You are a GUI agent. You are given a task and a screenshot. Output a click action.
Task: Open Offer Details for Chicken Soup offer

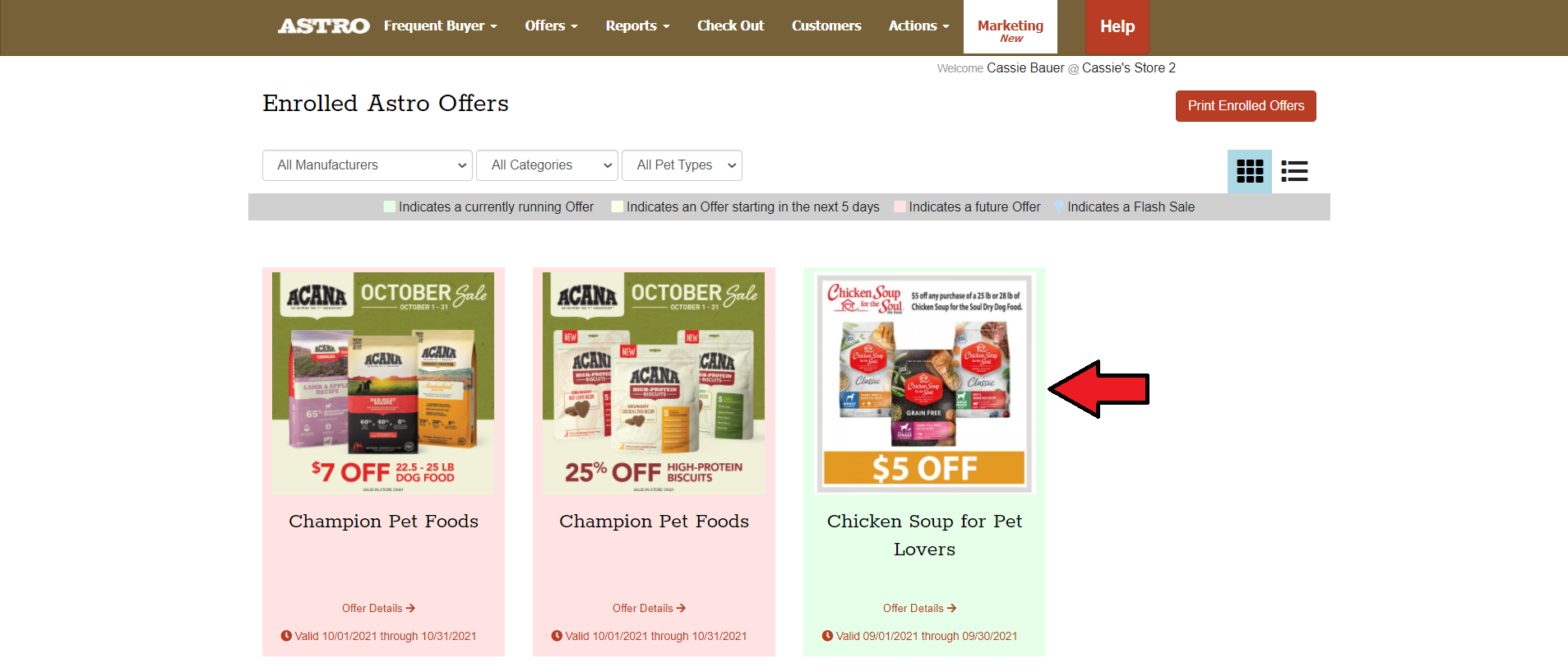click(919, 608)
